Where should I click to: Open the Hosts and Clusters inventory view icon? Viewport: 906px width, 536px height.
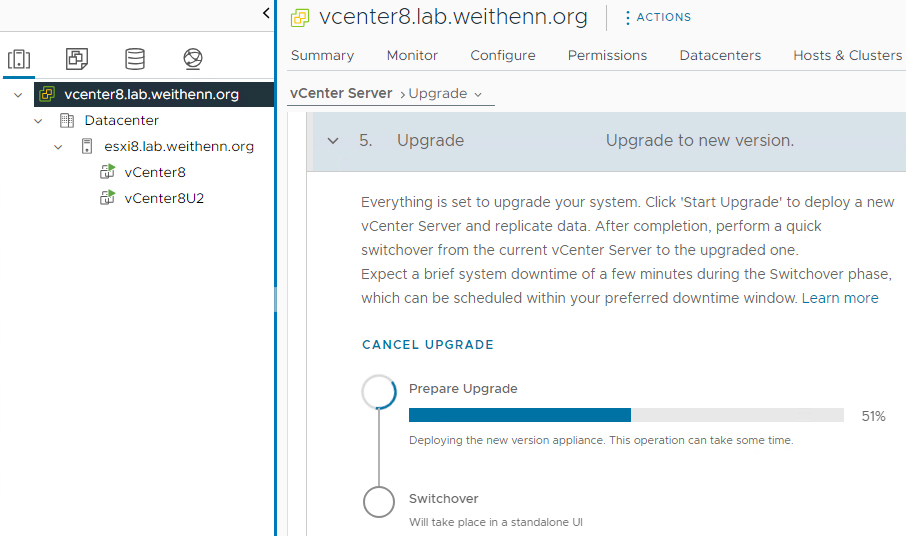point(19,59)
